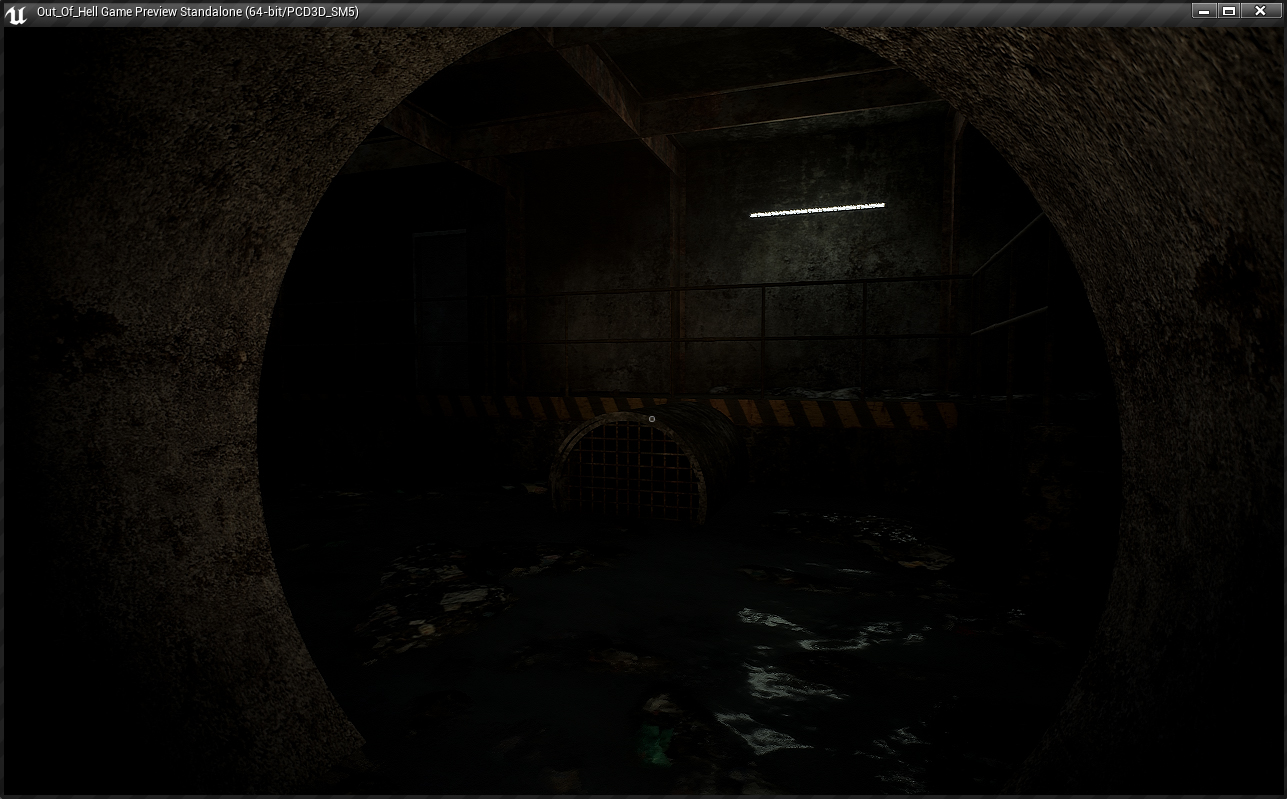The height and width of the screenshot is (799, 1287).
Task: Click the Out_Of_Hell Game Preview title text
Action: (x=197, y=12)
